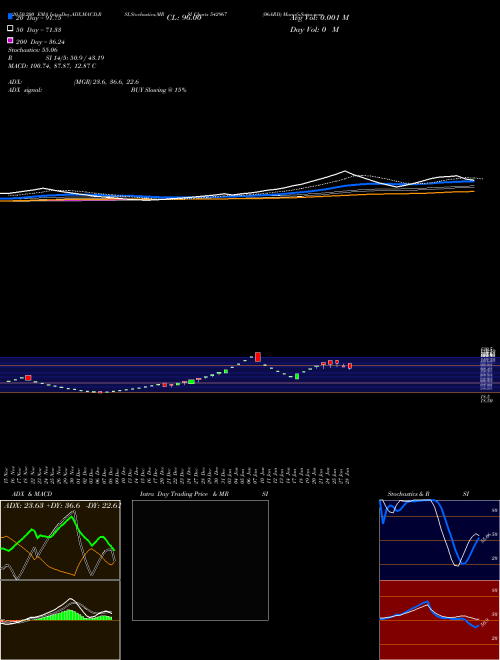
Task: Click the "ADX & MACD" panel title
Action: tap(32, 494)
